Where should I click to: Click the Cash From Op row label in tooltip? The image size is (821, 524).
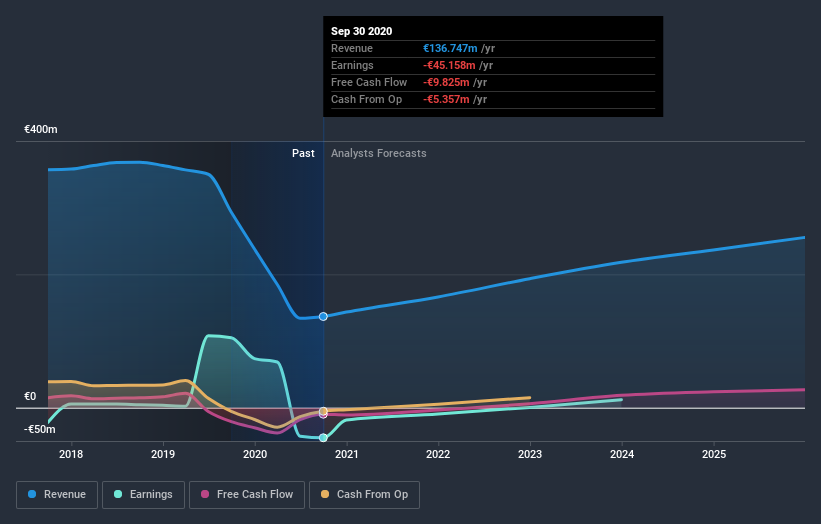click(x=367, y=99)
